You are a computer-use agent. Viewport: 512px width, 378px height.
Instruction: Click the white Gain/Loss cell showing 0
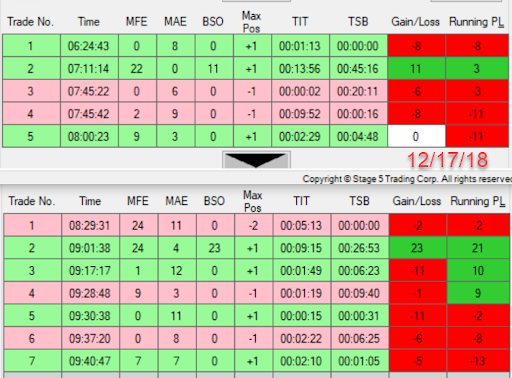tap(416, 136)
